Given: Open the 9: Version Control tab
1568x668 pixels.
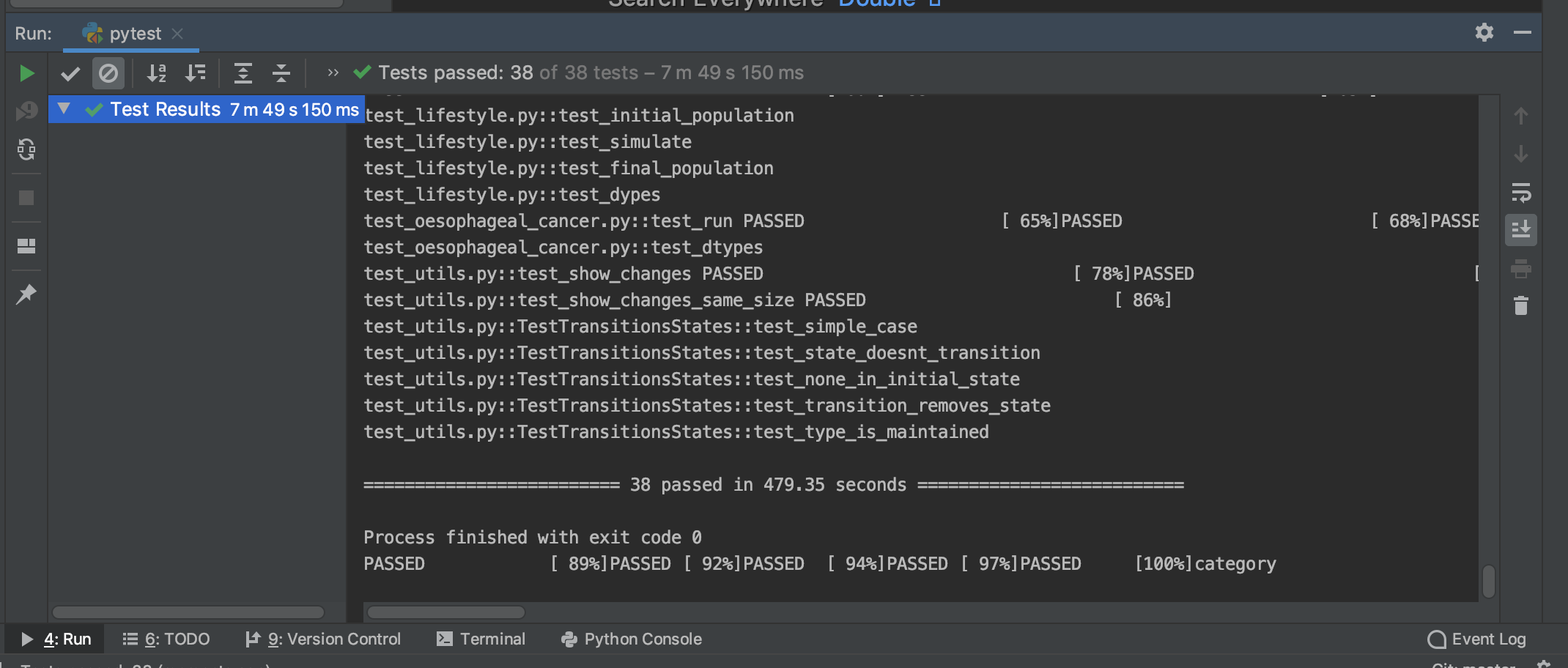Looking at the screenshot, I should pos(323,639).
